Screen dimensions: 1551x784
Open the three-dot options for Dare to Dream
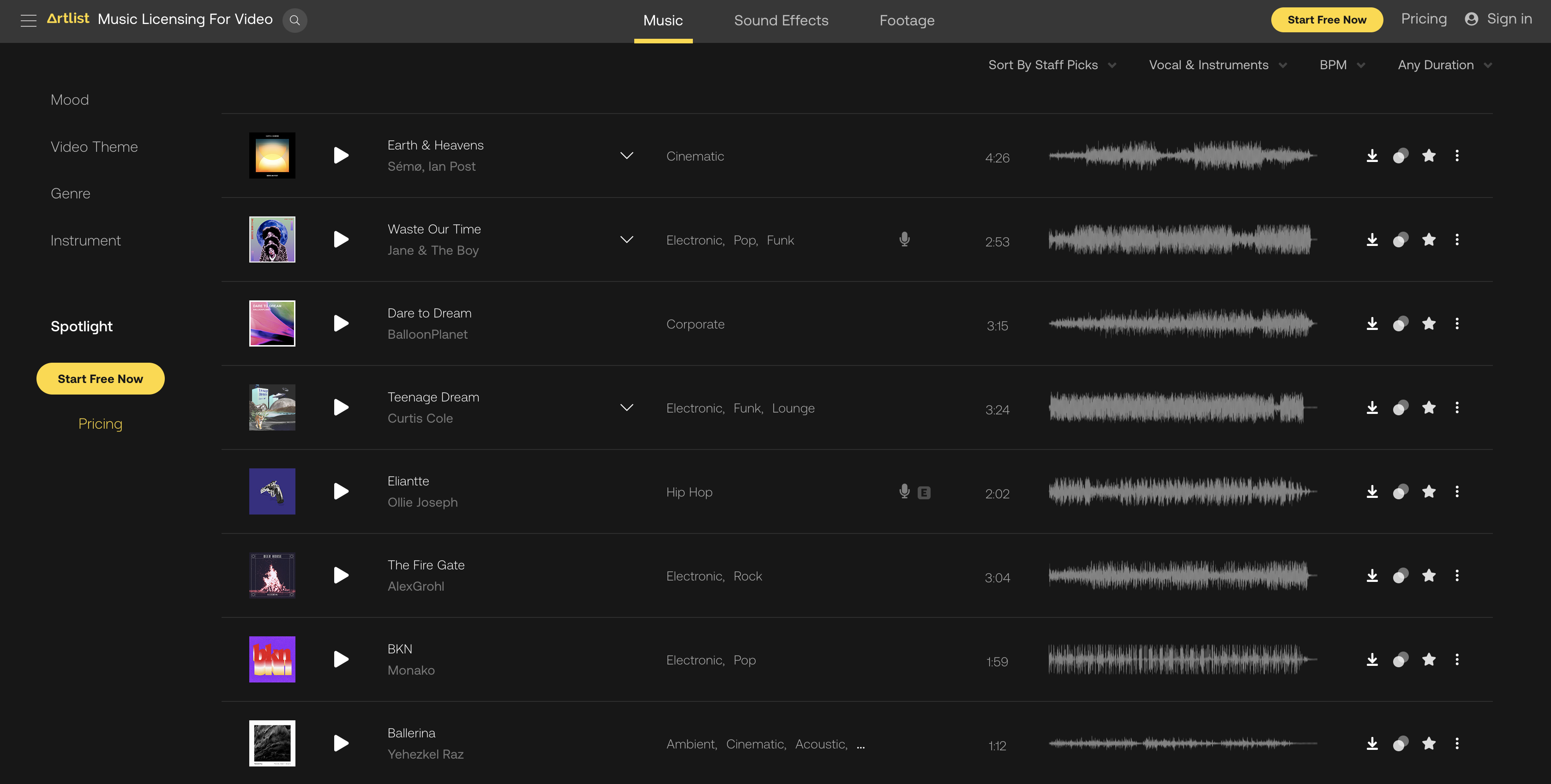(x=1457, y=323)
